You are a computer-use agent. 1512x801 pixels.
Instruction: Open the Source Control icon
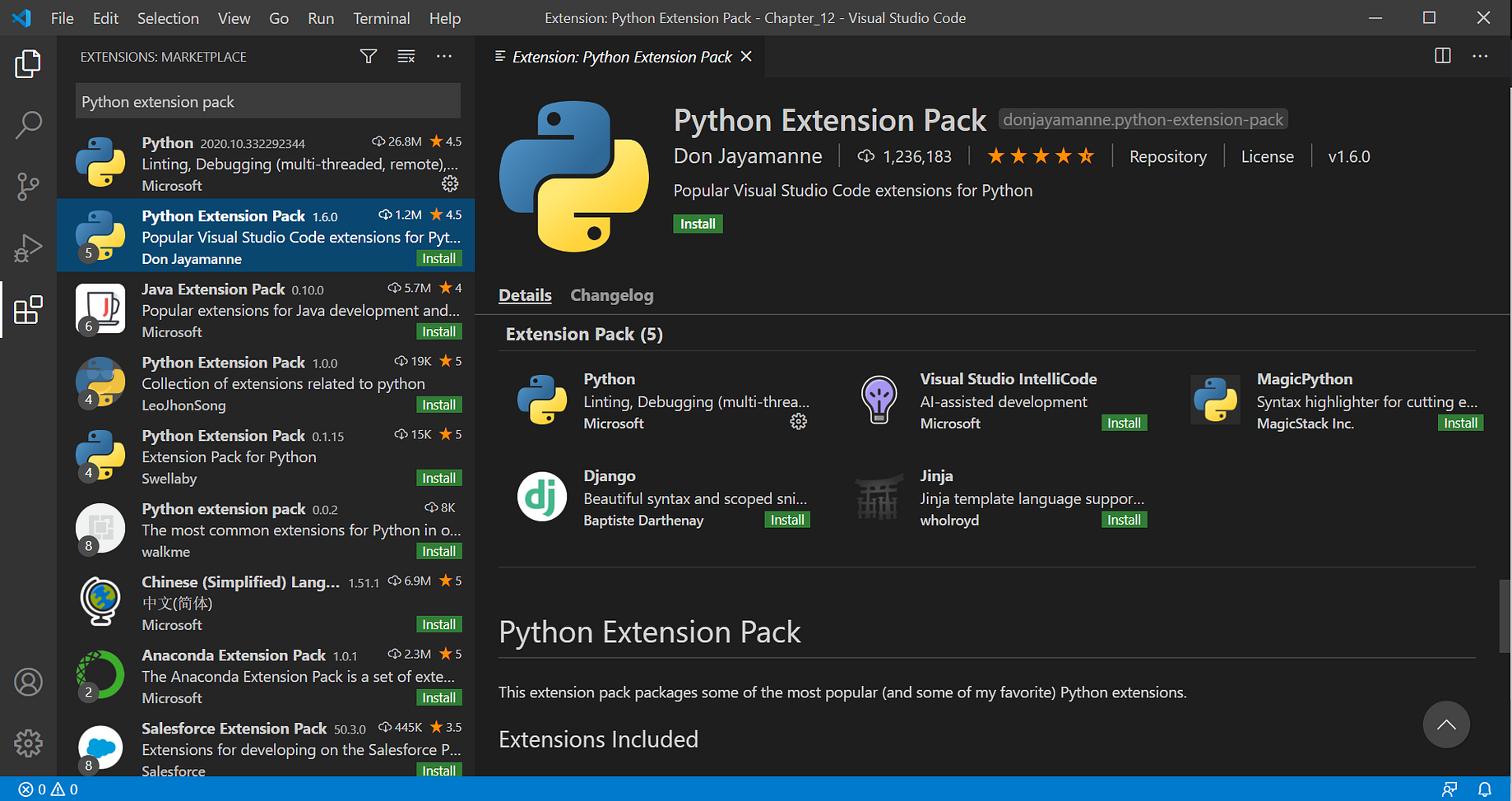point(28,187)
